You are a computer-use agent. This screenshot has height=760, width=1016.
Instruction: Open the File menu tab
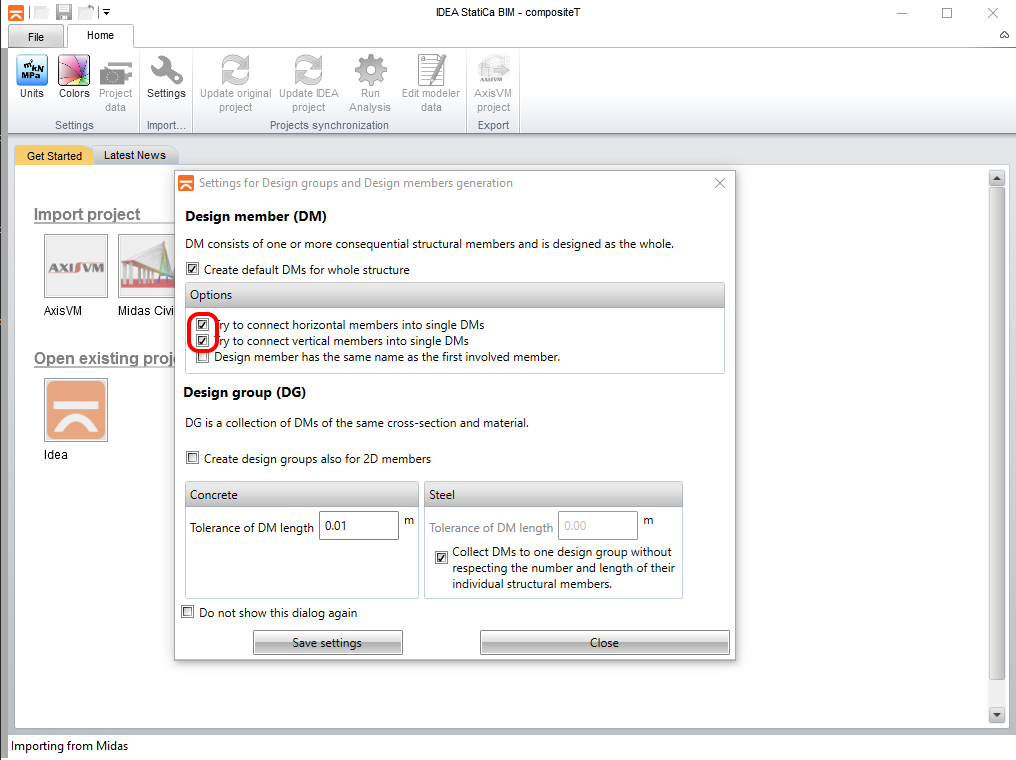click(36, 37)
